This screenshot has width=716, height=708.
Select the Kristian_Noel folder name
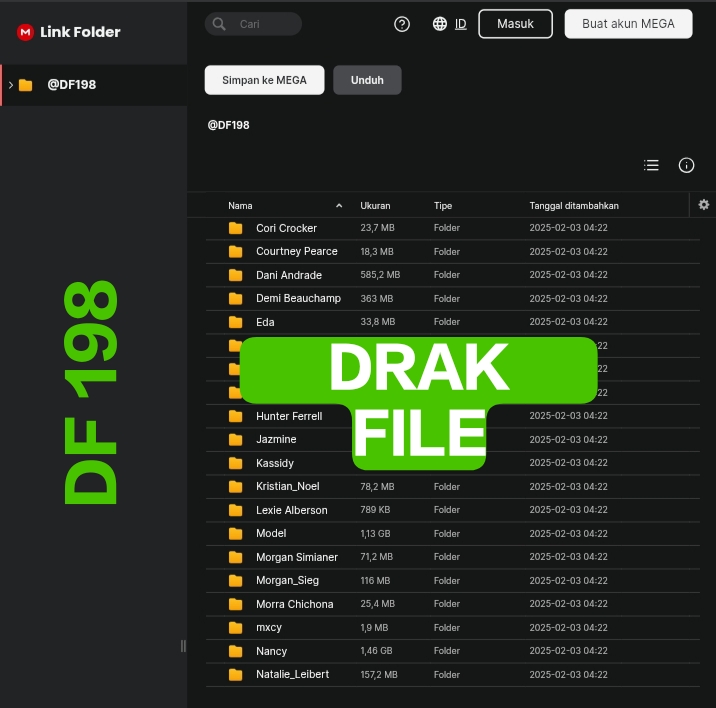click(x=288, y=486)
